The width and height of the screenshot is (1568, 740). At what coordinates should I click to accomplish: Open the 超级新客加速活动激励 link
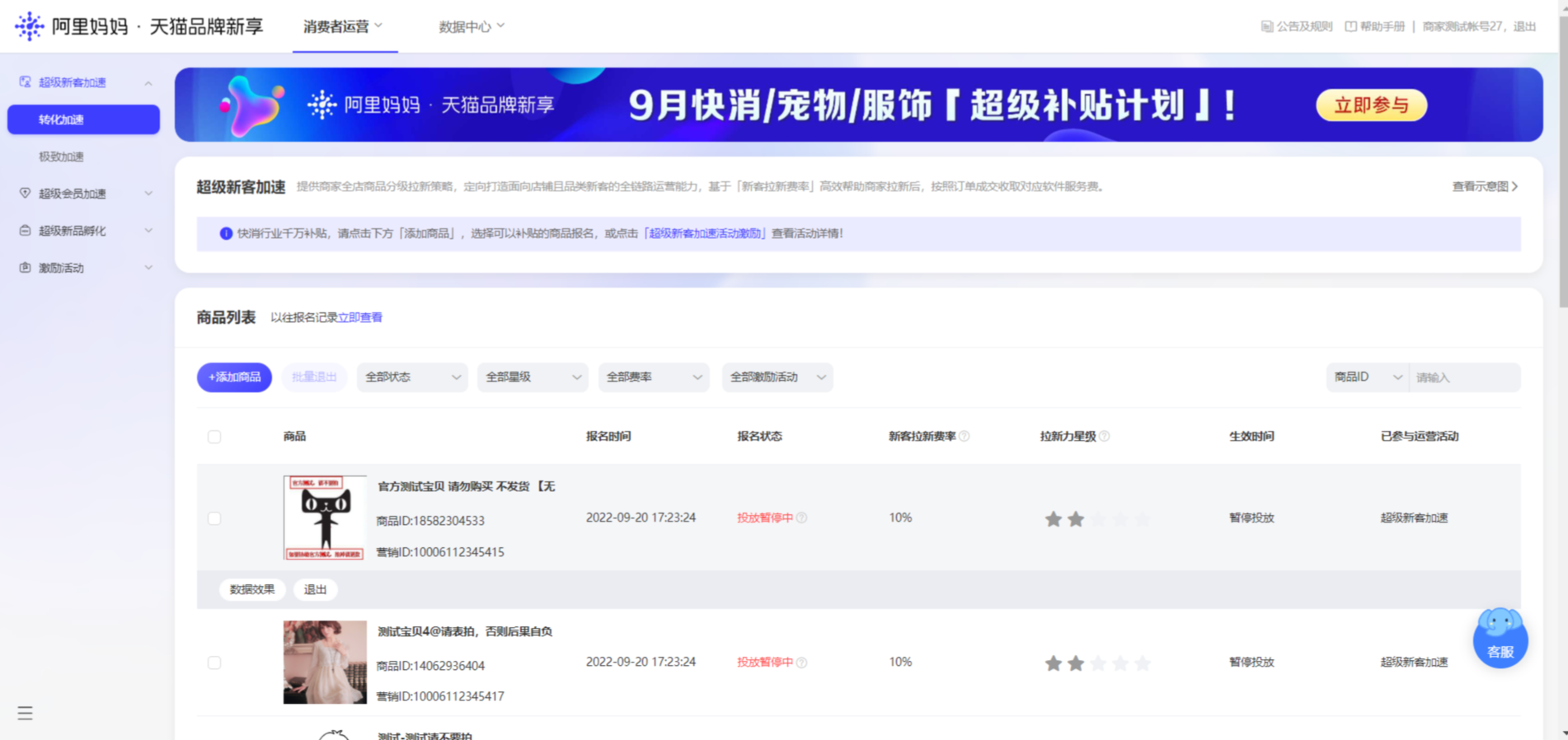point(705,233)
